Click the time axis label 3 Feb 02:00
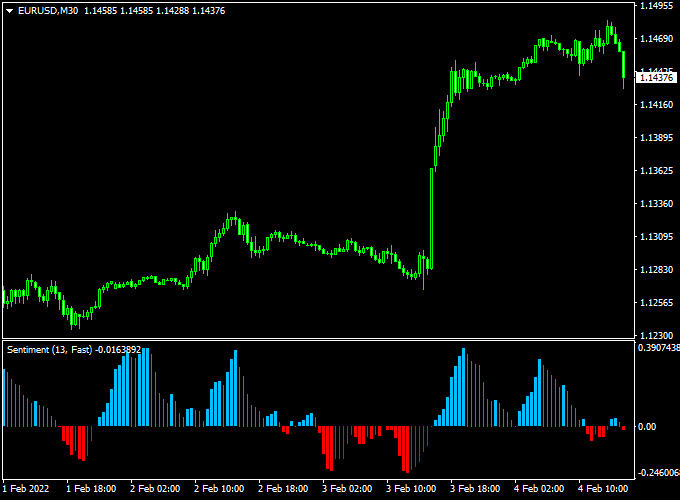The height and width of the screenshot is (500, 680). click(x=347, y=489)
